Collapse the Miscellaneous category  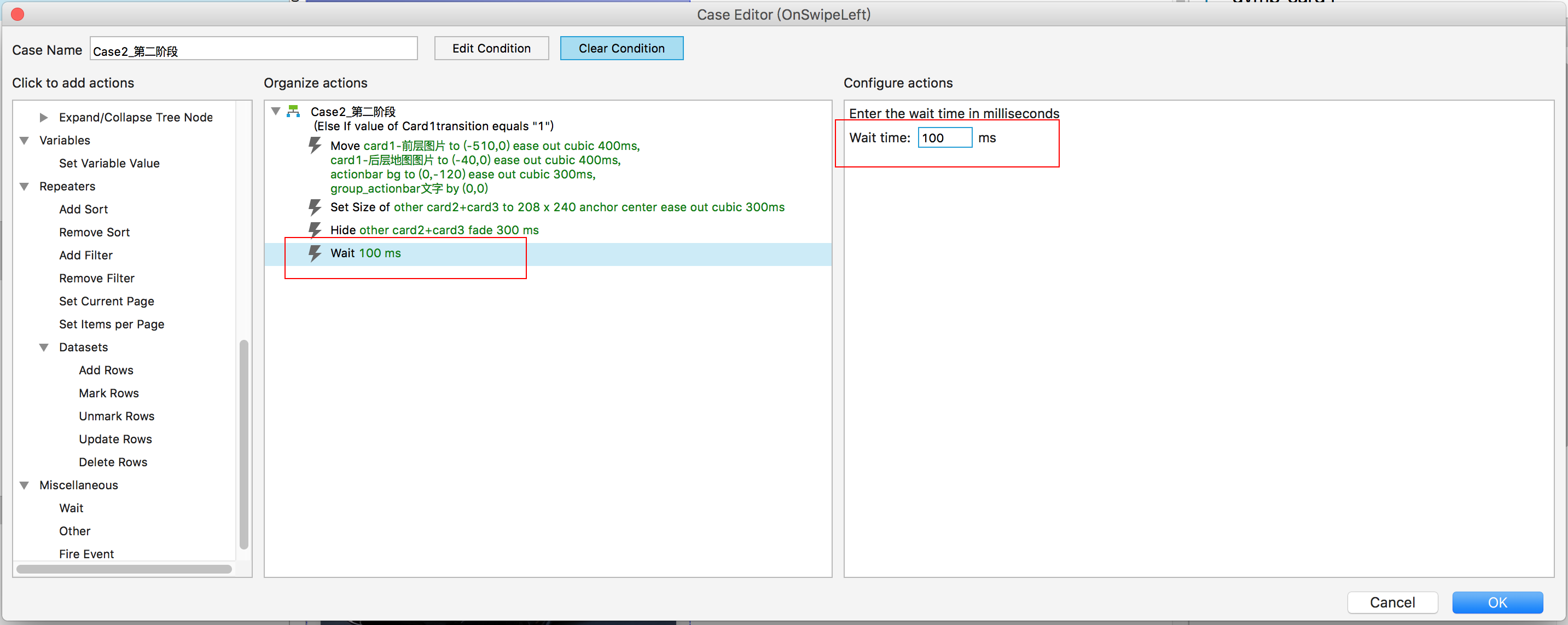[x=25, y=485]
